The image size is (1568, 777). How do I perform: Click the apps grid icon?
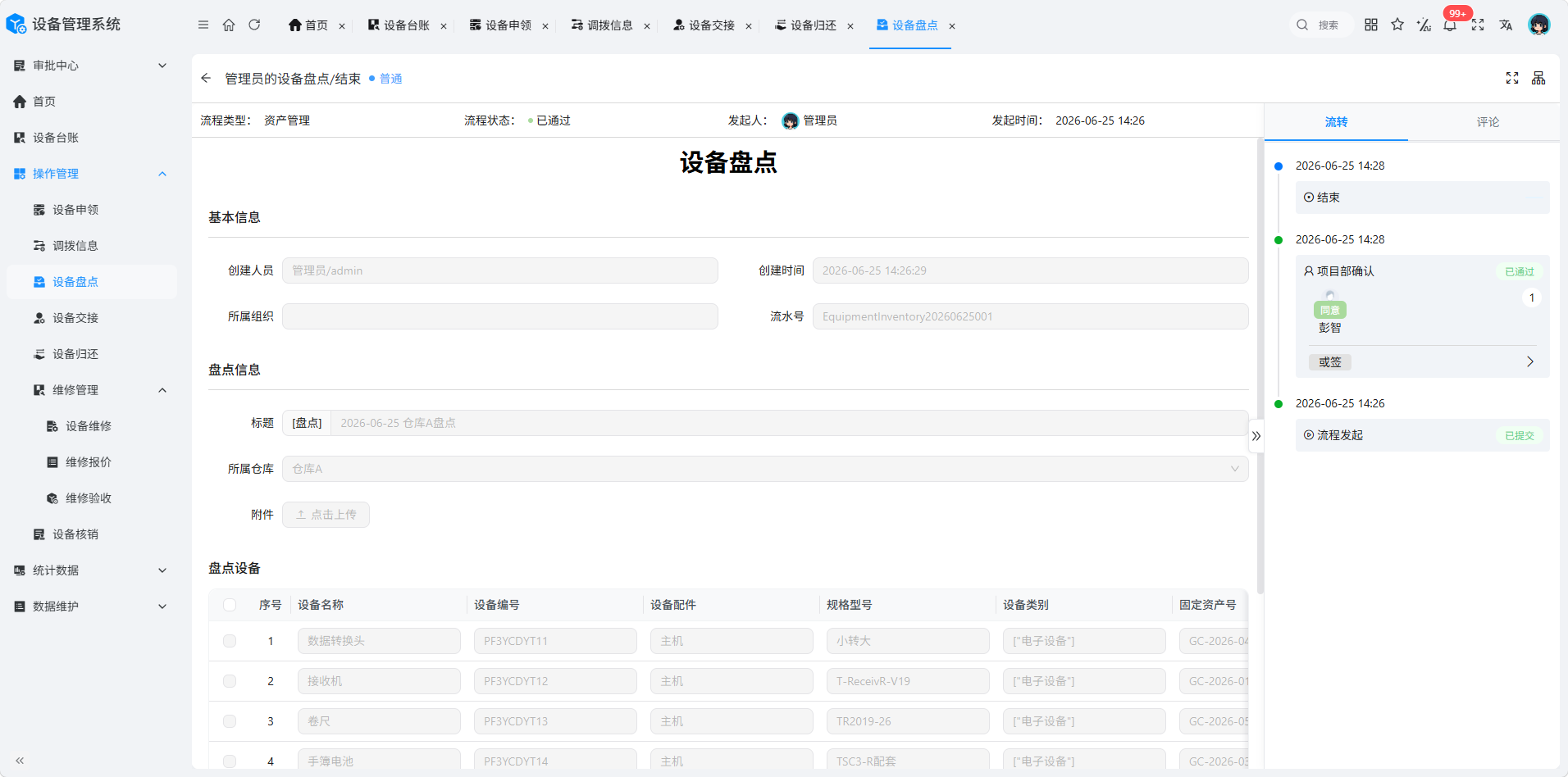point(1371,25)
